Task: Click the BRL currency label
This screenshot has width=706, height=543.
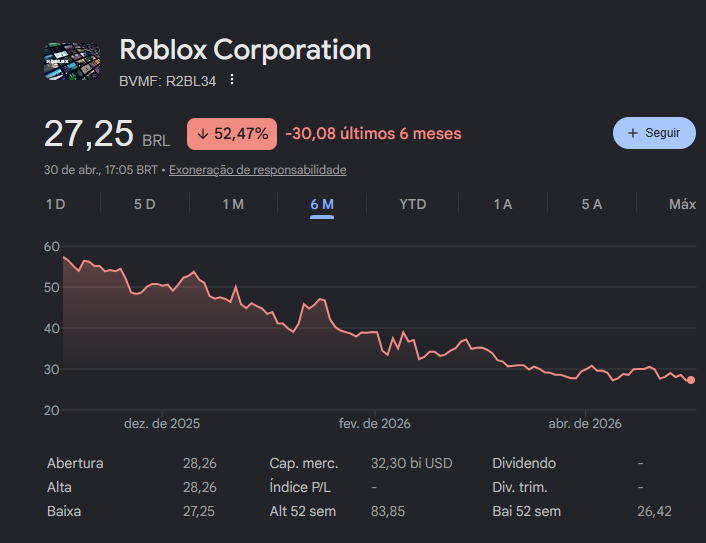Action: tap(156, 141)
